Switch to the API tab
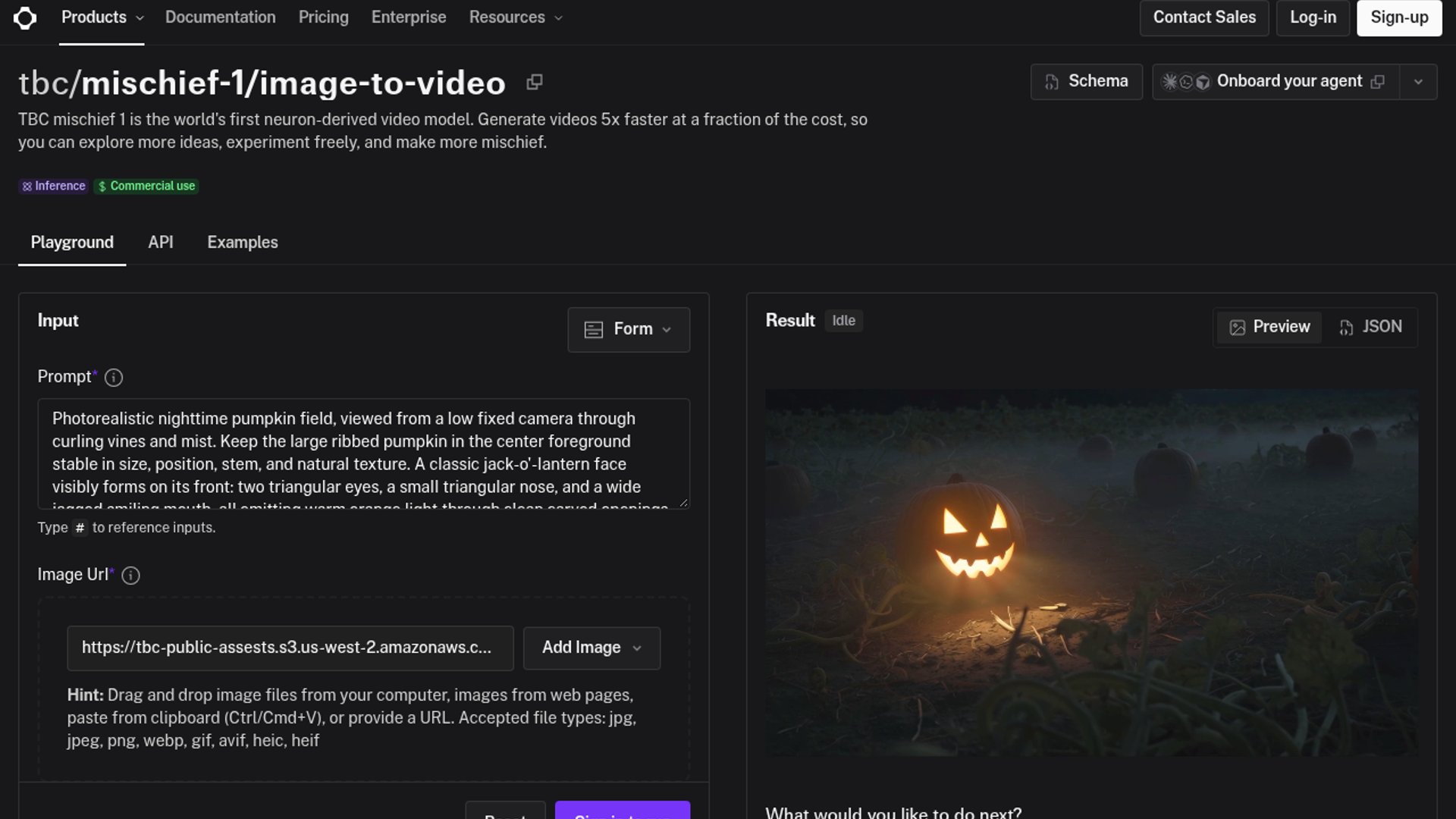 point(161,243)
